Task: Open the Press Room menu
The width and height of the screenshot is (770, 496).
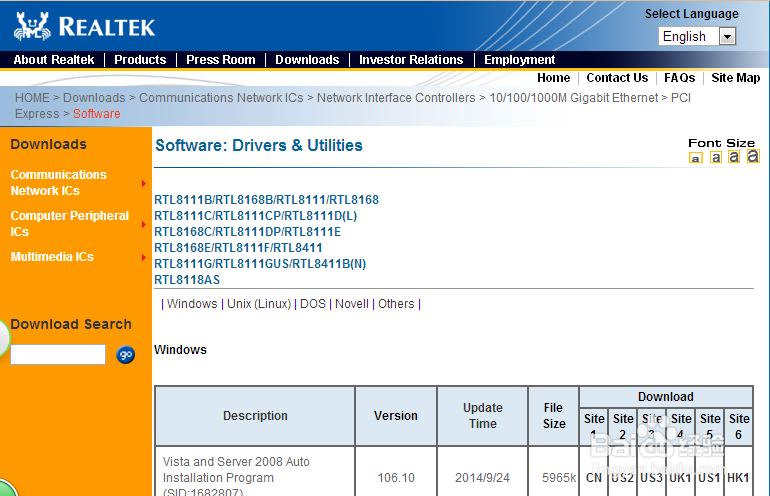Action: click(x=221, y=60)
